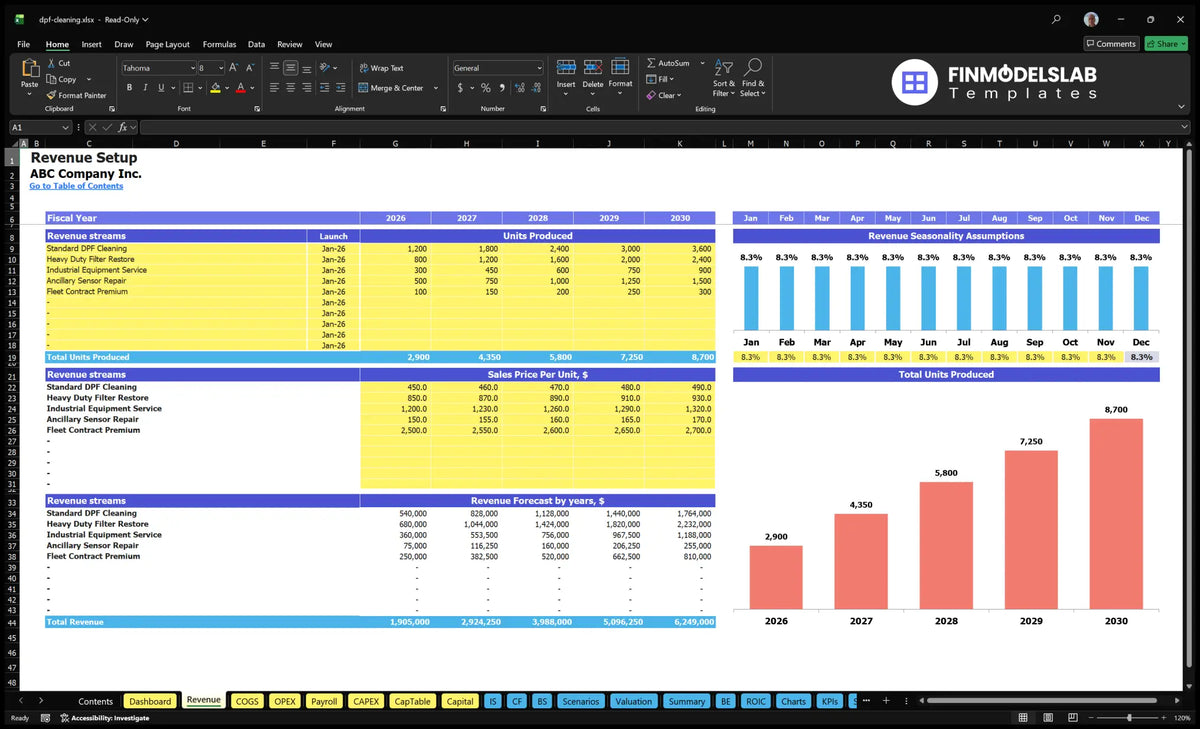Apply the yellow Fill Color swatch

click(x=214, y=88)
